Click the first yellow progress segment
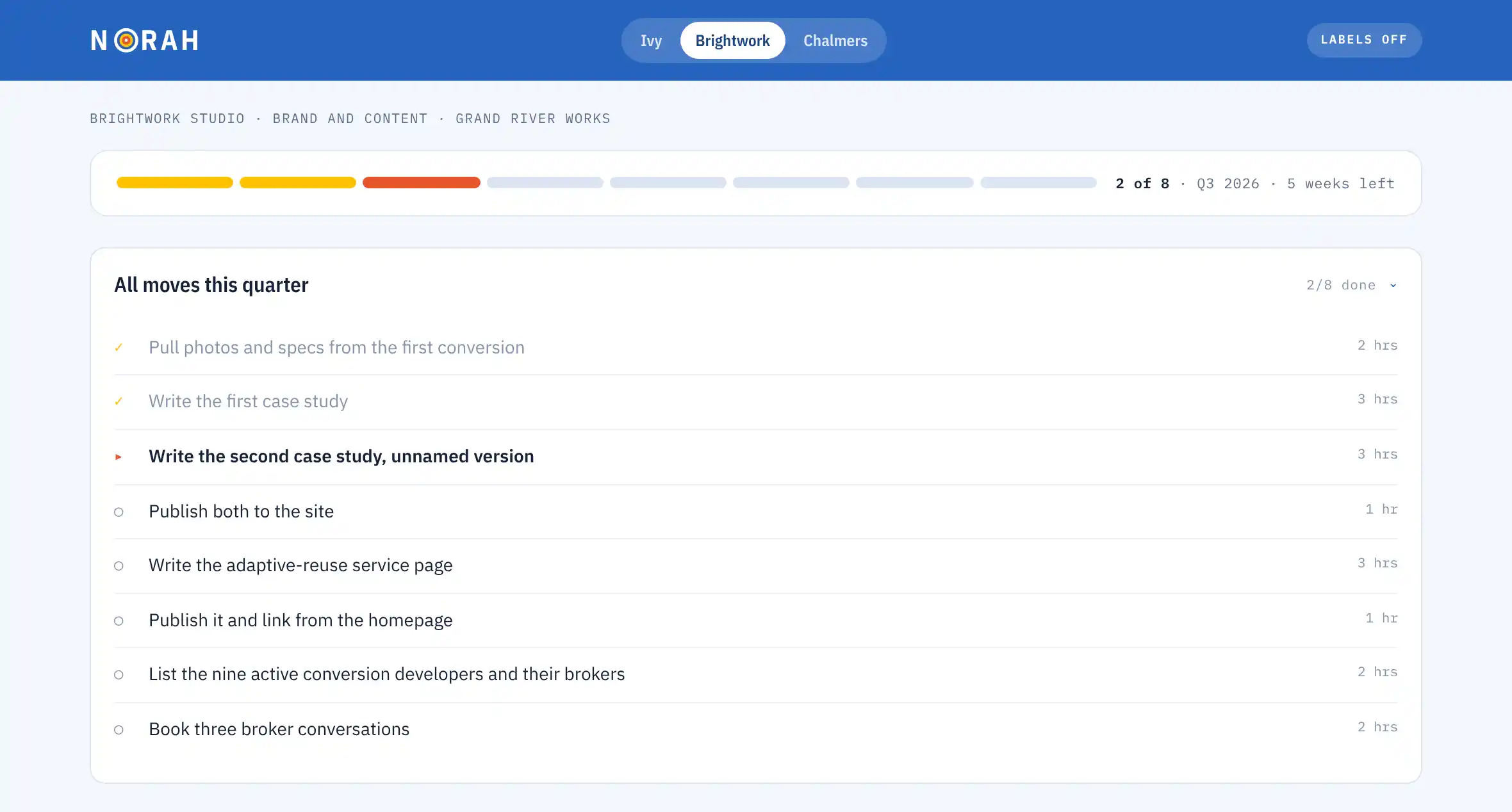1512x812 pixels. [x=175, y=183]
